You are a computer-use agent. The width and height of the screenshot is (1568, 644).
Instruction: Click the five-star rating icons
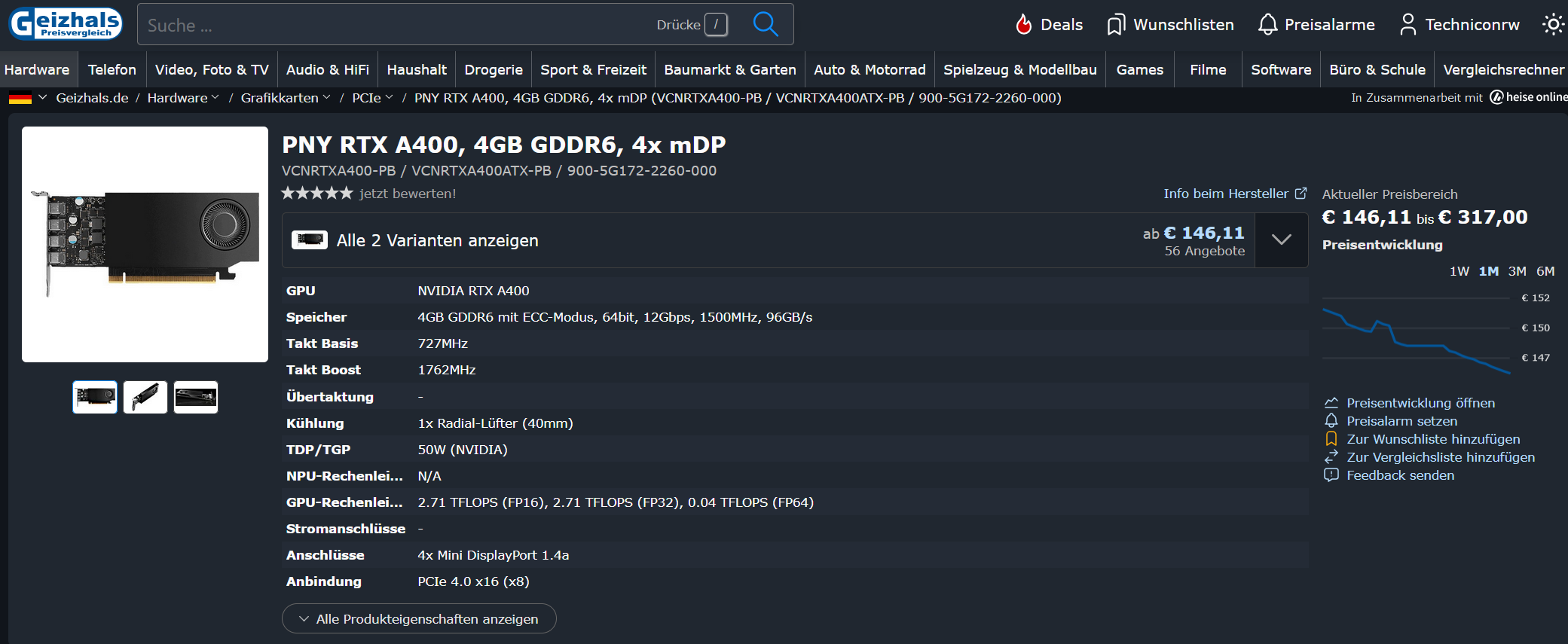[317, 194]
